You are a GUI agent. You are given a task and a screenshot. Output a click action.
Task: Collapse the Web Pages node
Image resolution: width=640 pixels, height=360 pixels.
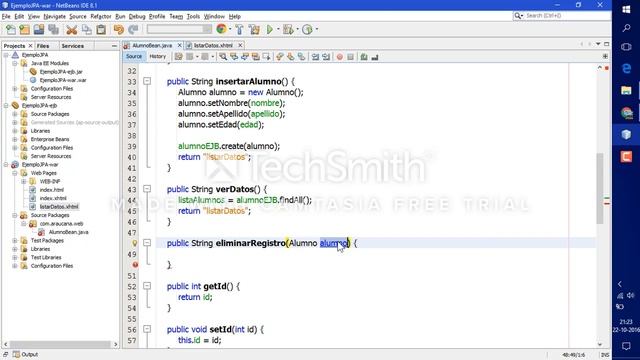(x=15, y=173)
